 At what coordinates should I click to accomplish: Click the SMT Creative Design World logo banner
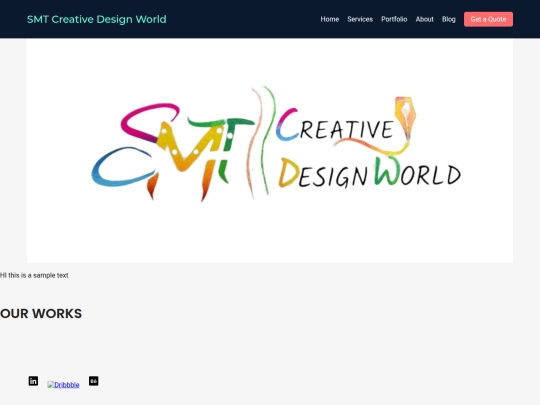tap(270, 150)
